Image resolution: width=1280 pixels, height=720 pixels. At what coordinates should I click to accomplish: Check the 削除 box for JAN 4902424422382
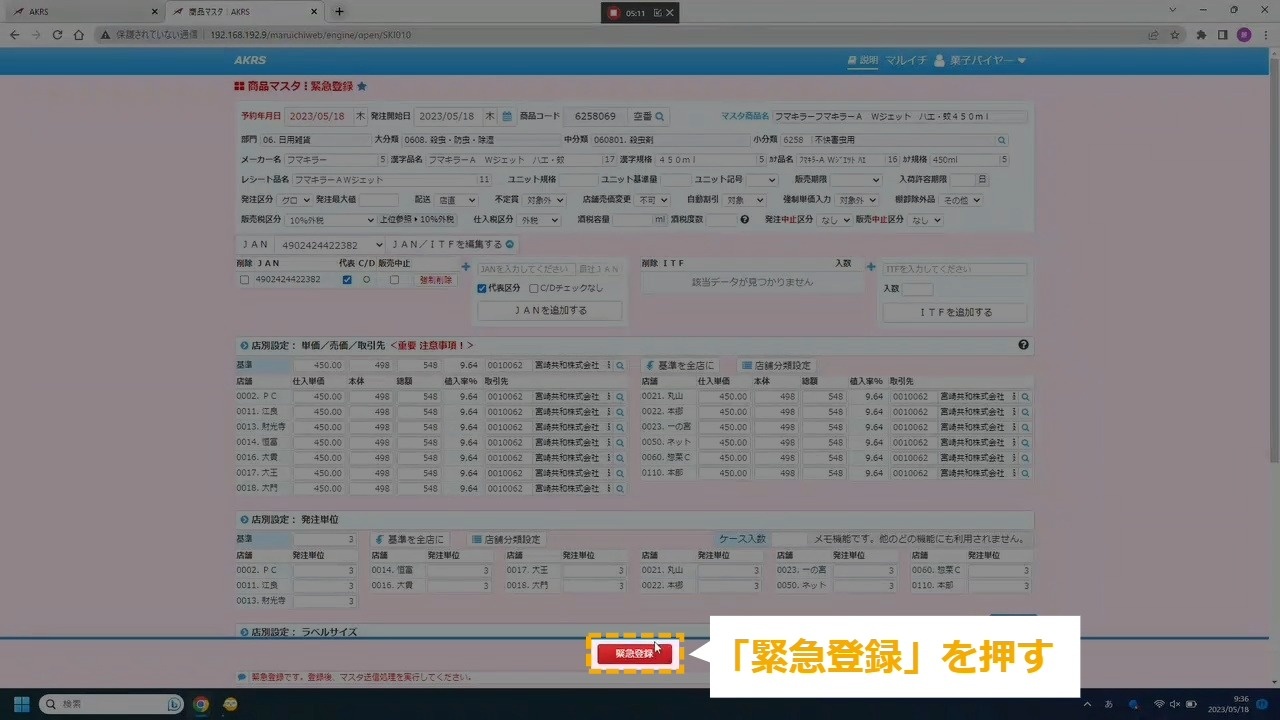tap(245, 280)
